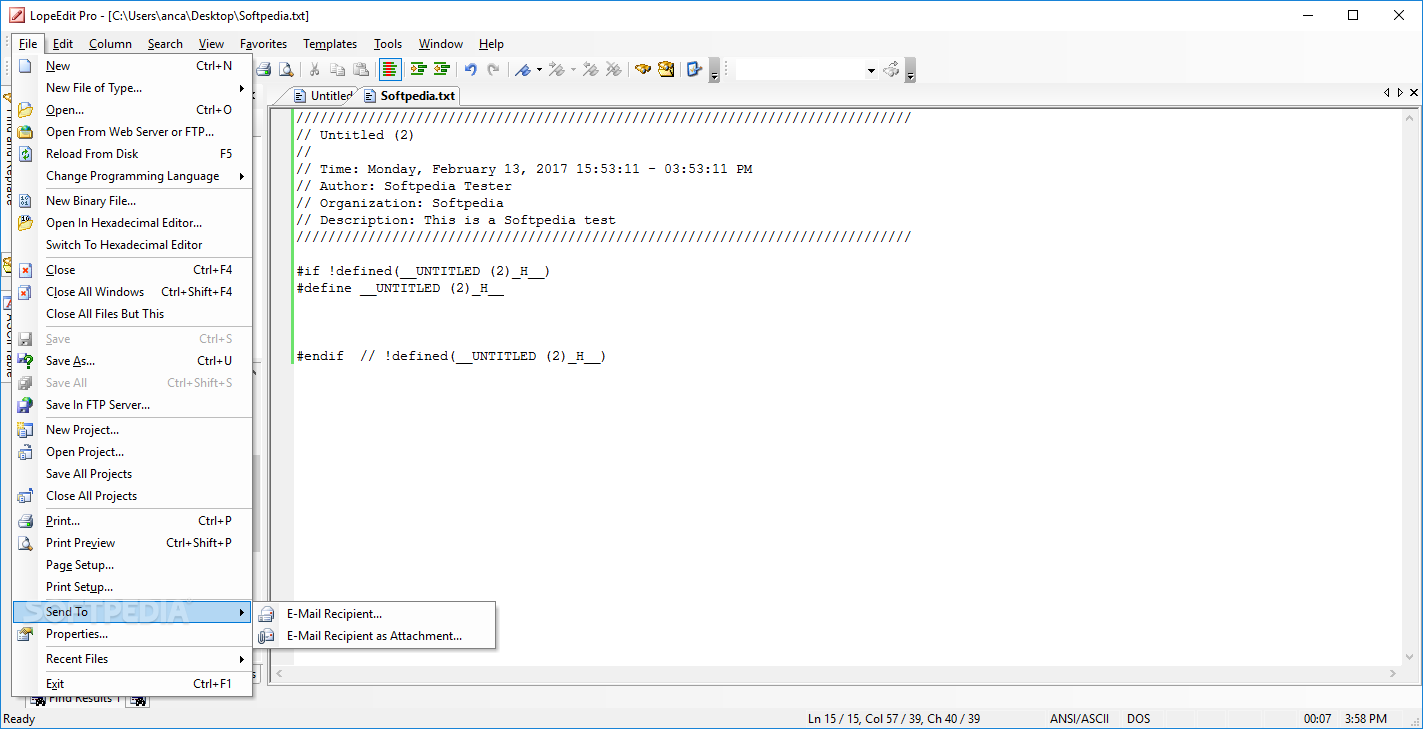Choose Print Setup...
This screenshot has width=1423, height=729.
tap(132, 587)
